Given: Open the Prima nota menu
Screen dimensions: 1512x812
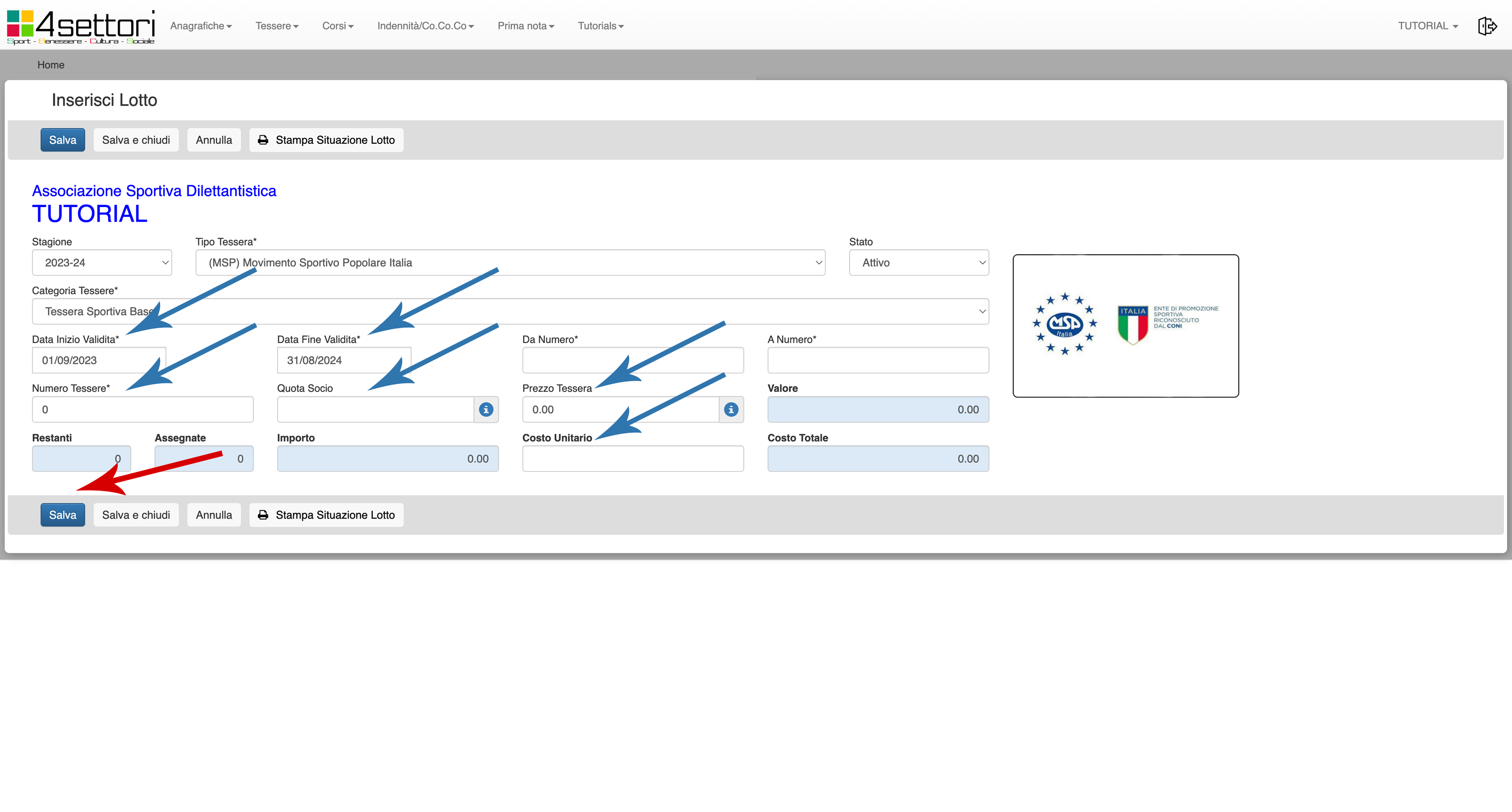Looking at the screenshot, I should [526, 26].
